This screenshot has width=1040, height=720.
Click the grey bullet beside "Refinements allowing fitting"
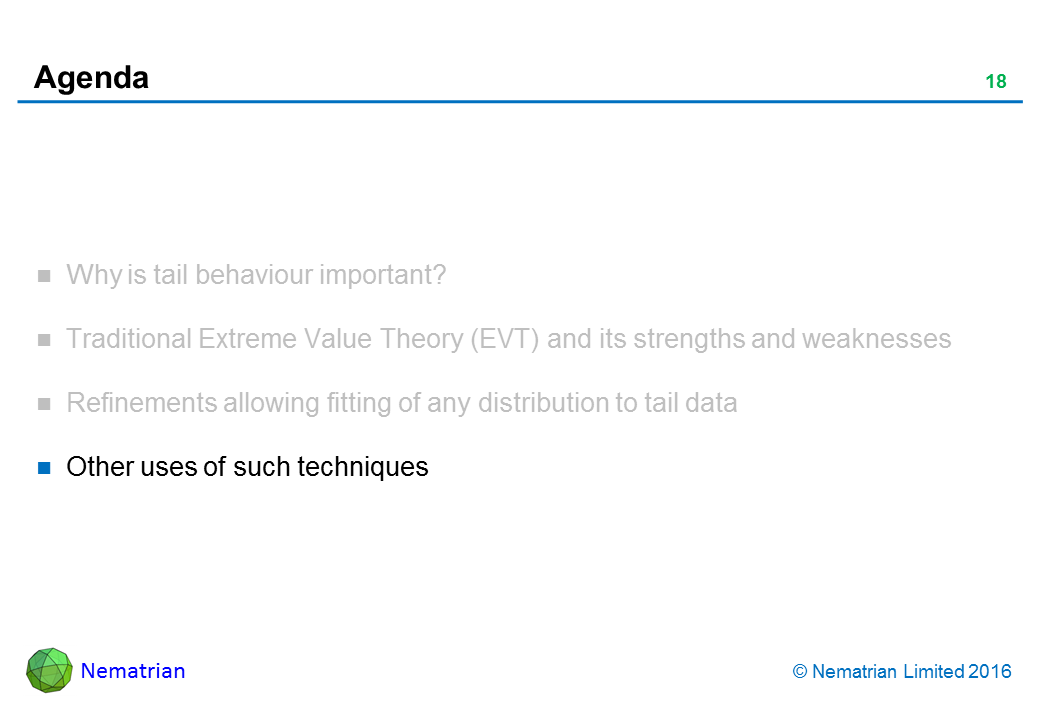pyautogui.click(x=44, y=403)
